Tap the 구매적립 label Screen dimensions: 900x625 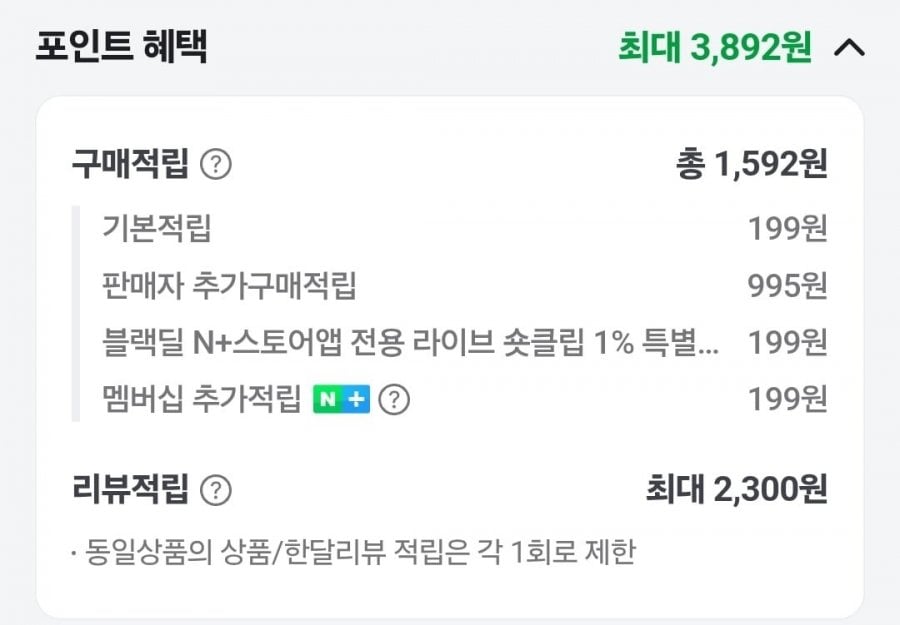point(130,164)
